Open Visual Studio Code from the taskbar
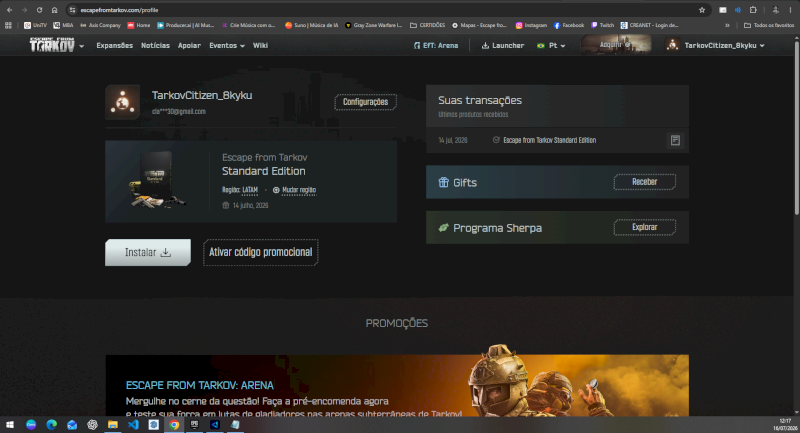This screenshot has height=433, width=800. pyautogui.click(x=133, y=424)
